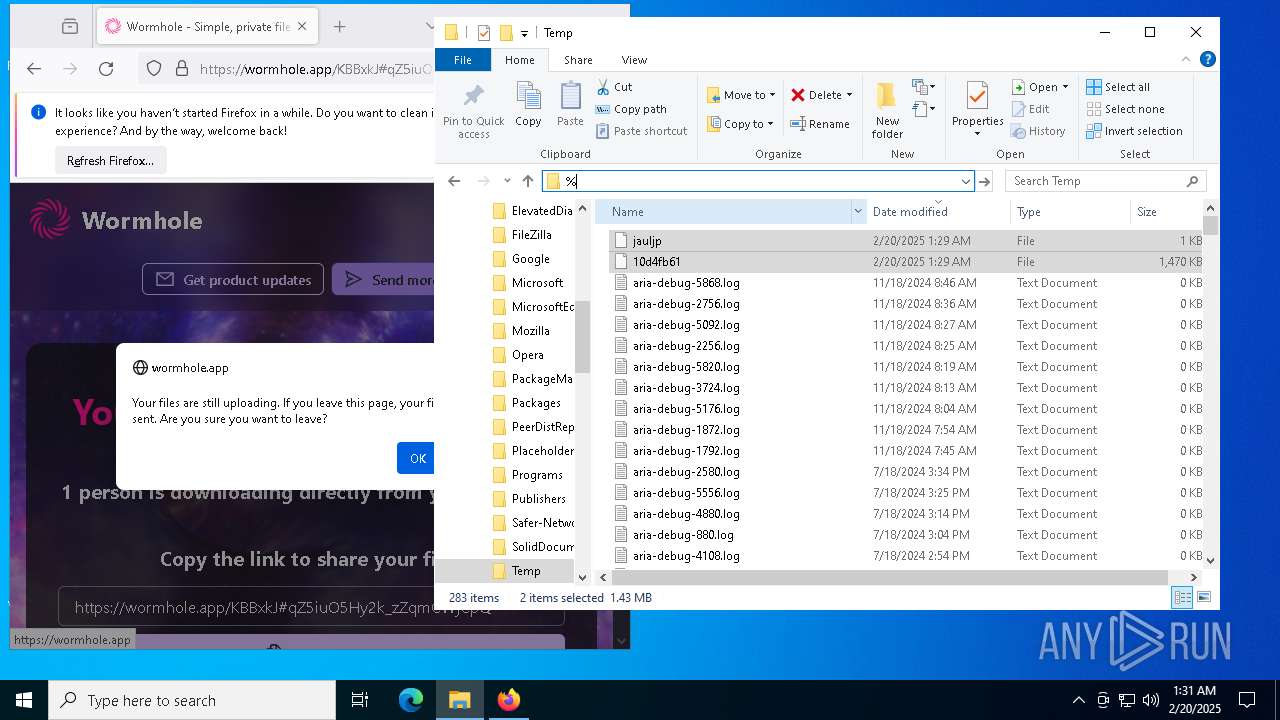
Task: Select the Home ribbon tab
Action: point(519,60)
